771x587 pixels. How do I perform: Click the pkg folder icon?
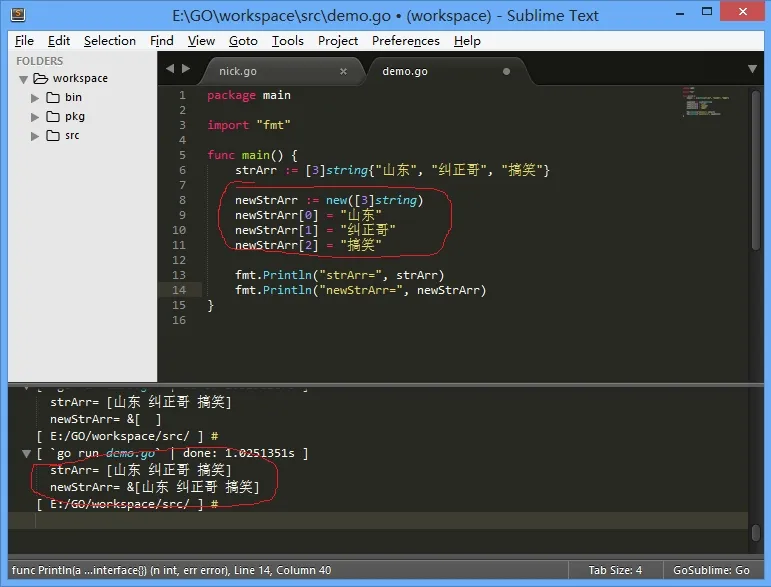[x=53, y=117]
